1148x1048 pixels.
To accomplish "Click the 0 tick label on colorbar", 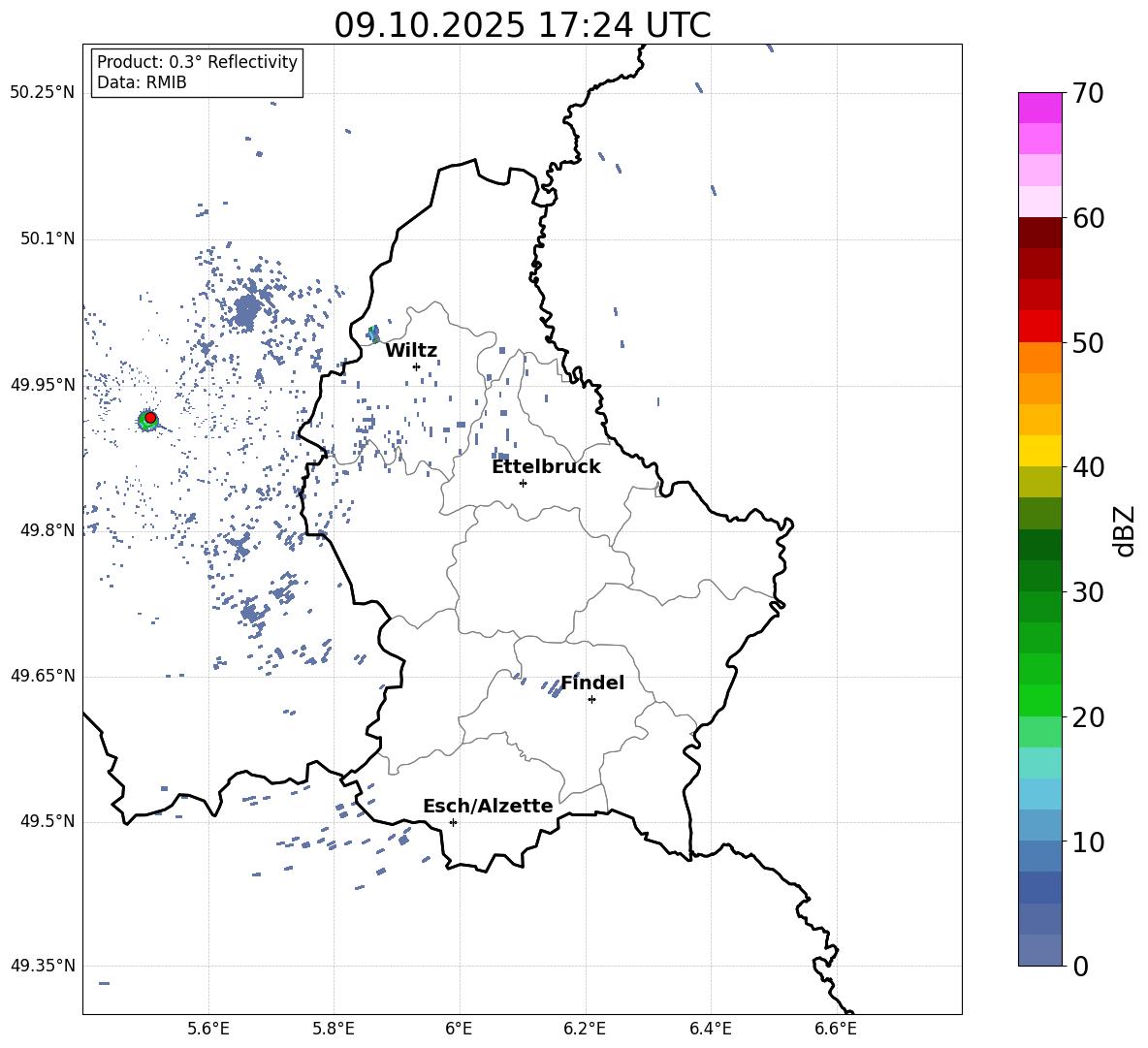I will pyautogui.click(x=1080, y=966).
